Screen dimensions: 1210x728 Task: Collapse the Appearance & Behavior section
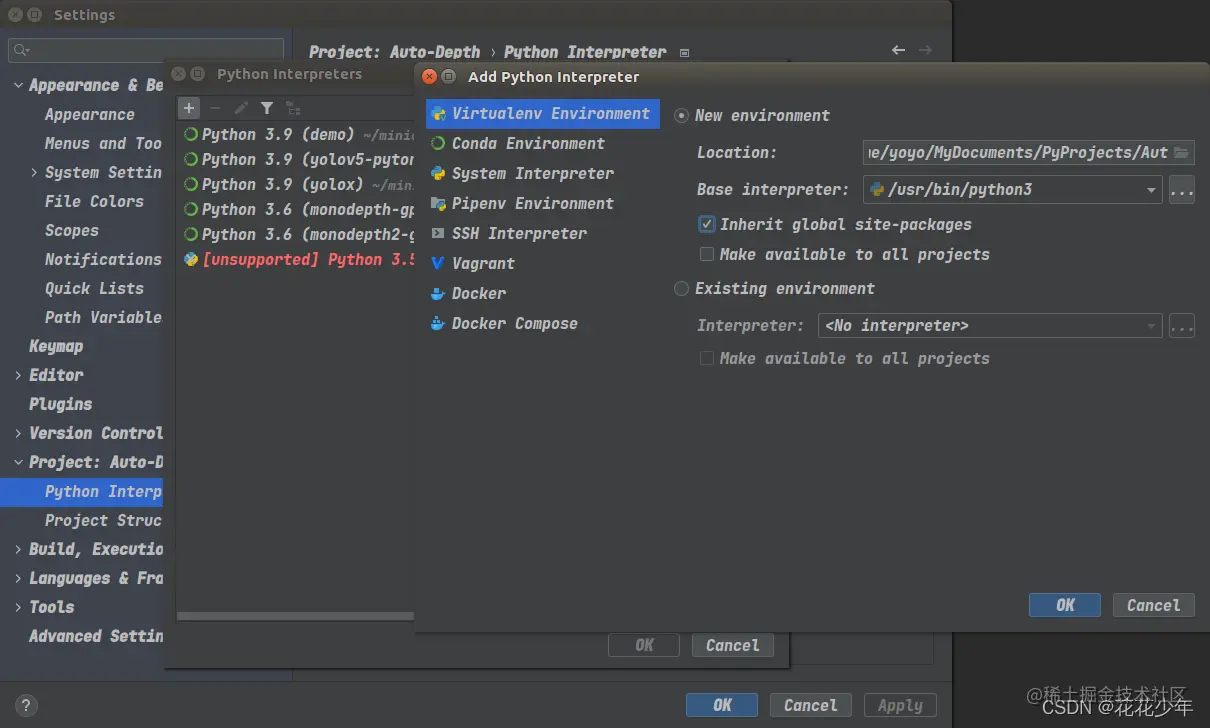coord(18,85)
